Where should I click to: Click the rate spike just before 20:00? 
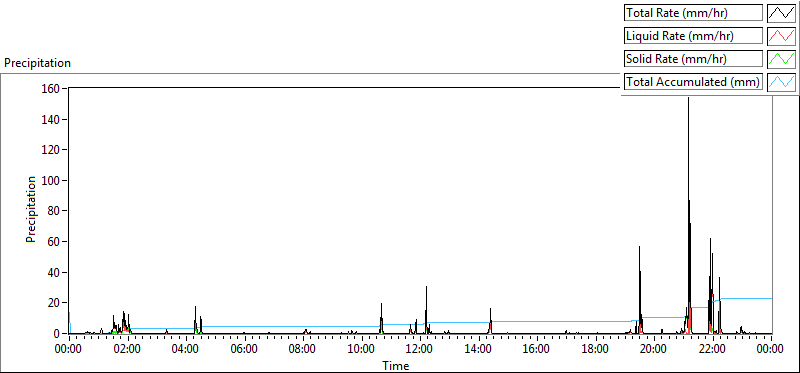click(x=639, y=289)
